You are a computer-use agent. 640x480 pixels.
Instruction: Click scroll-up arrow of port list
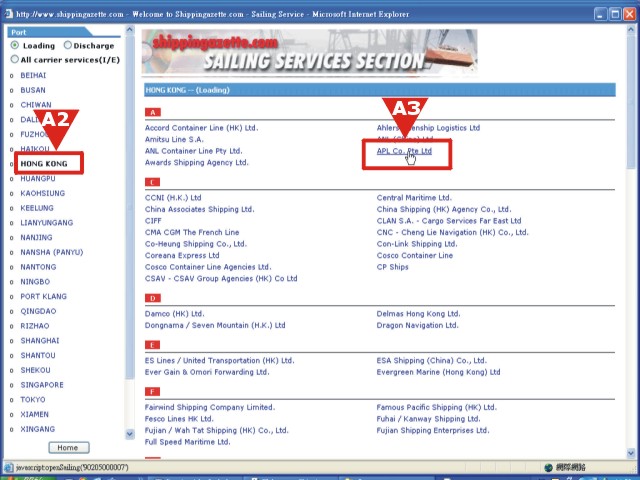[x=129, y=29]
